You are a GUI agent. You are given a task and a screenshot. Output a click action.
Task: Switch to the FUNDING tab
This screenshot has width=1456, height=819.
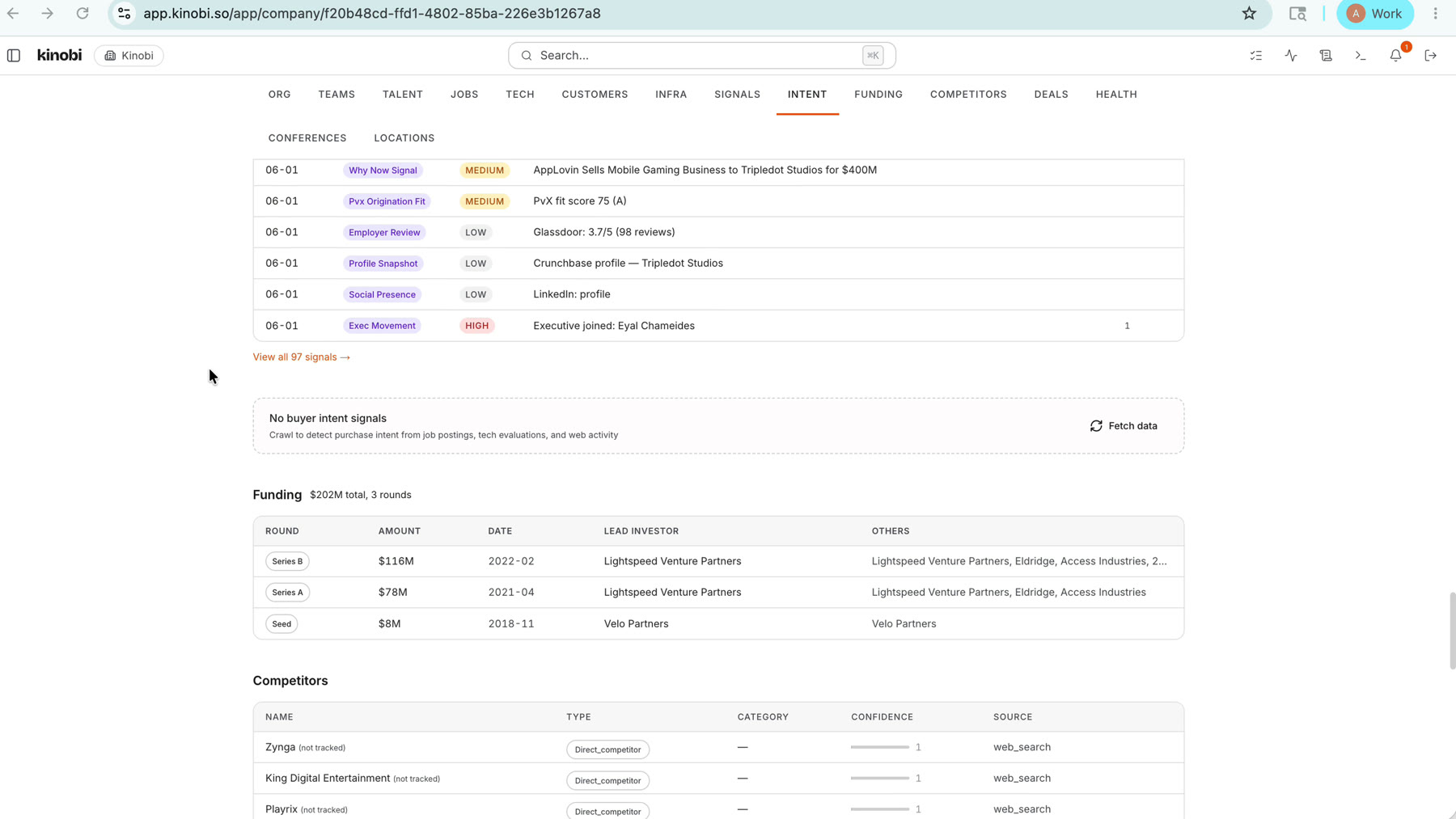878,95
